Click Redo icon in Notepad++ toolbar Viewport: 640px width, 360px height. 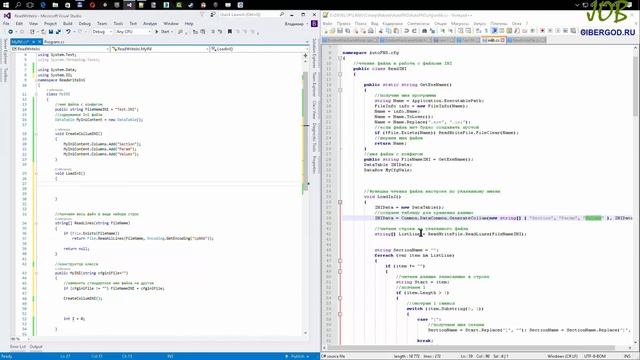414,31
